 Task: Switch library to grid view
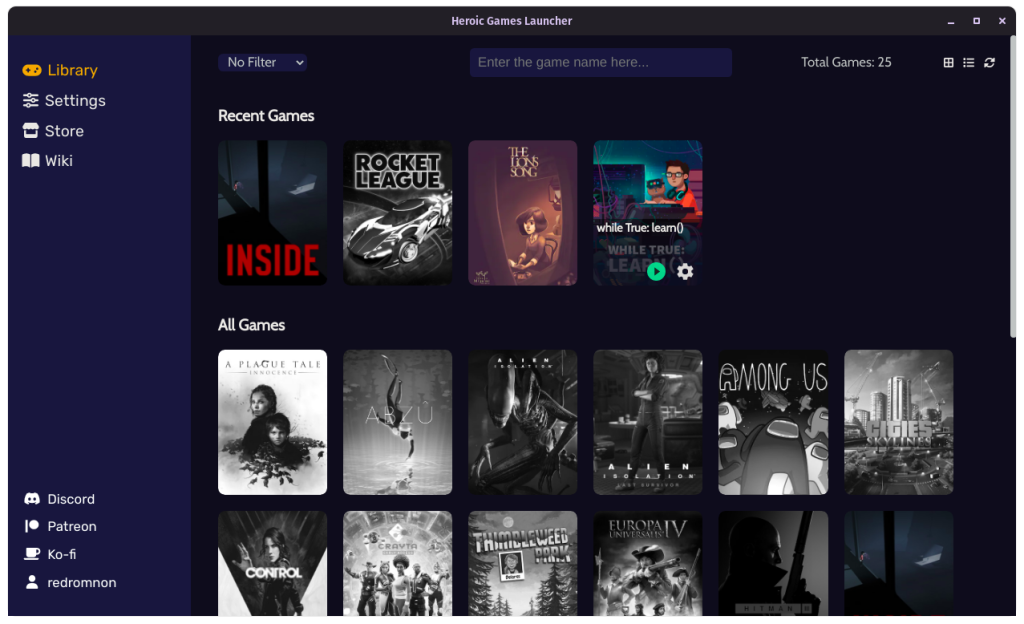tap(947, 62)
